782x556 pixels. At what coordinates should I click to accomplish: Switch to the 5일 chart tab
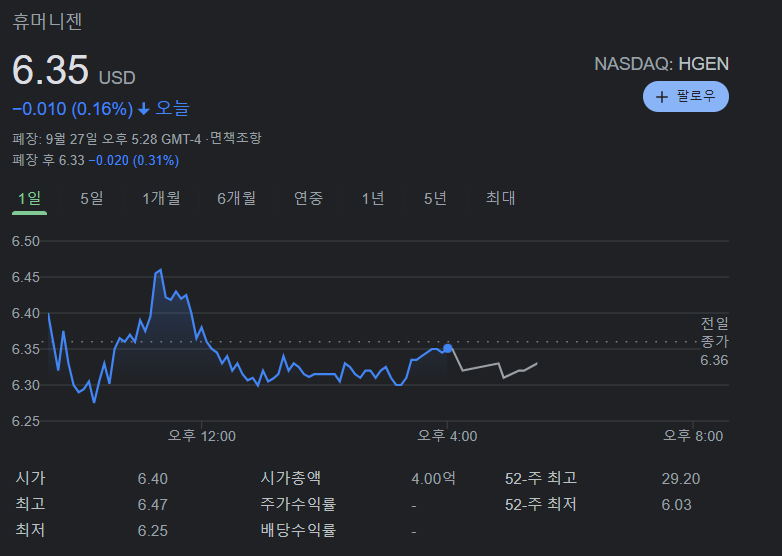tap(92, 198)
